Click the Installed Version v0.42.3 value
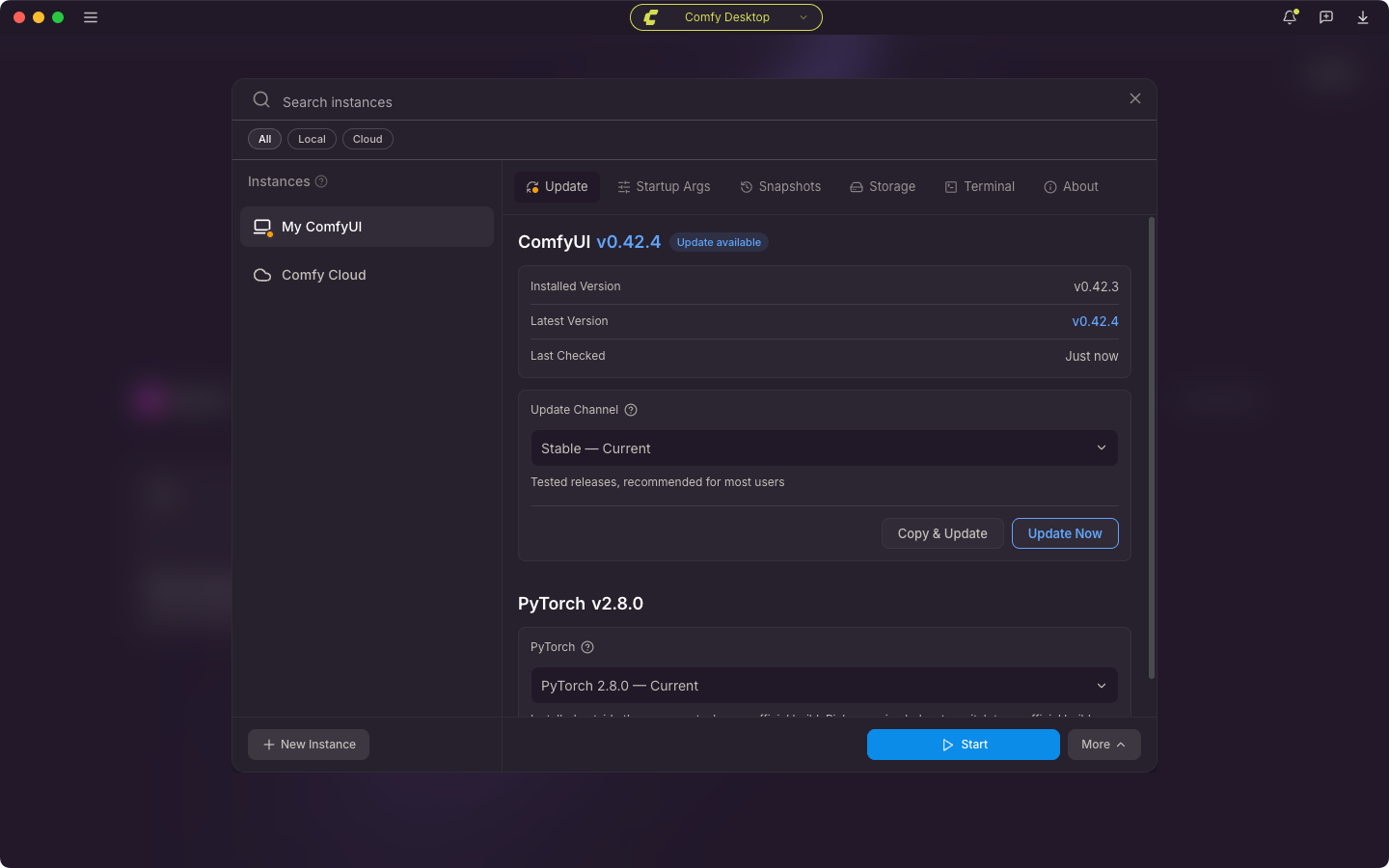 coord(1096,286)
